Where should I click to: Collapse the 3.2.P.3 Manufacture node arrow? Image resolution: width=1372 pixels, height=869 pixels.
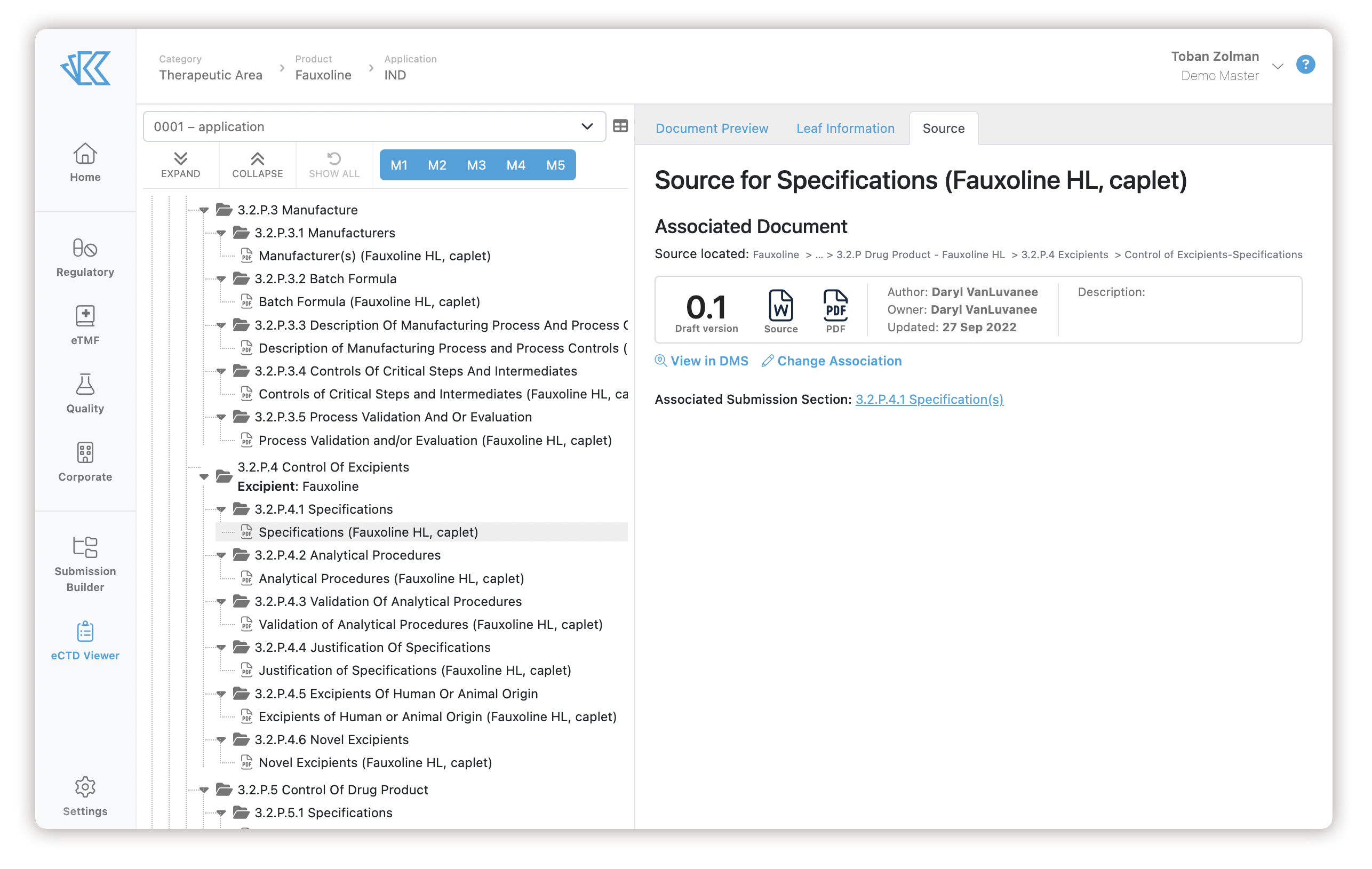coord(204,210)
